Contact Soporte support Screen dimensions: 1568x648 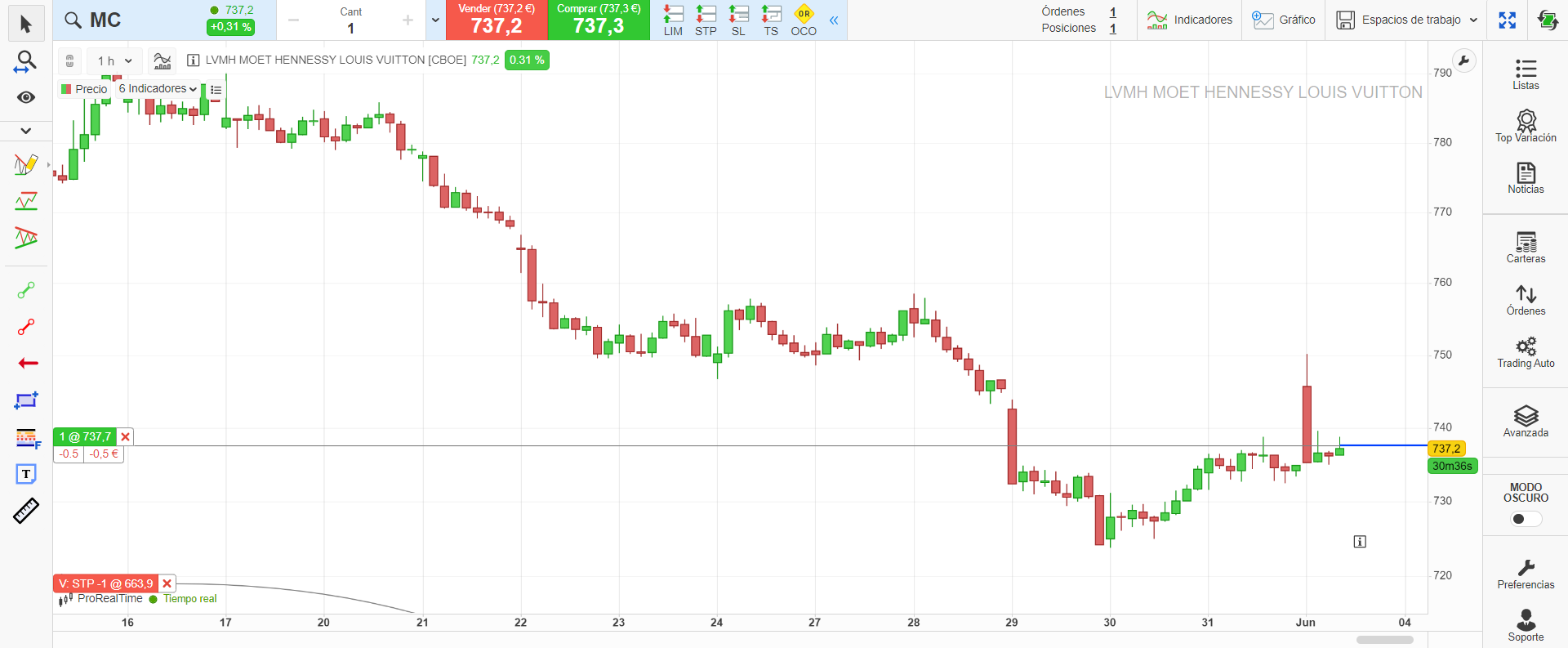(1526, 626)
